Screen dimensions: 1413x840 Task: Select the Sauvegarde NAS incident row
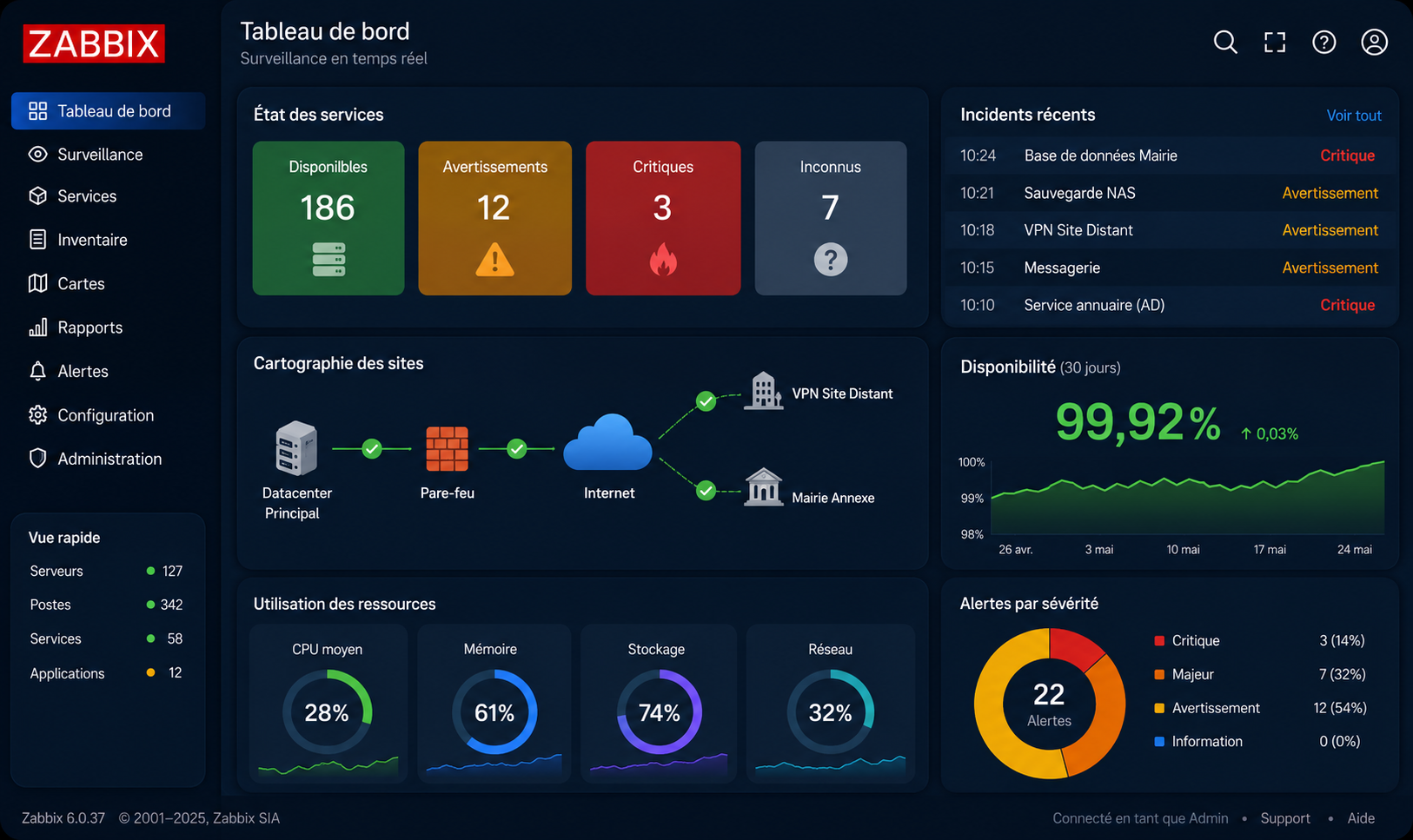[1171, 193]
